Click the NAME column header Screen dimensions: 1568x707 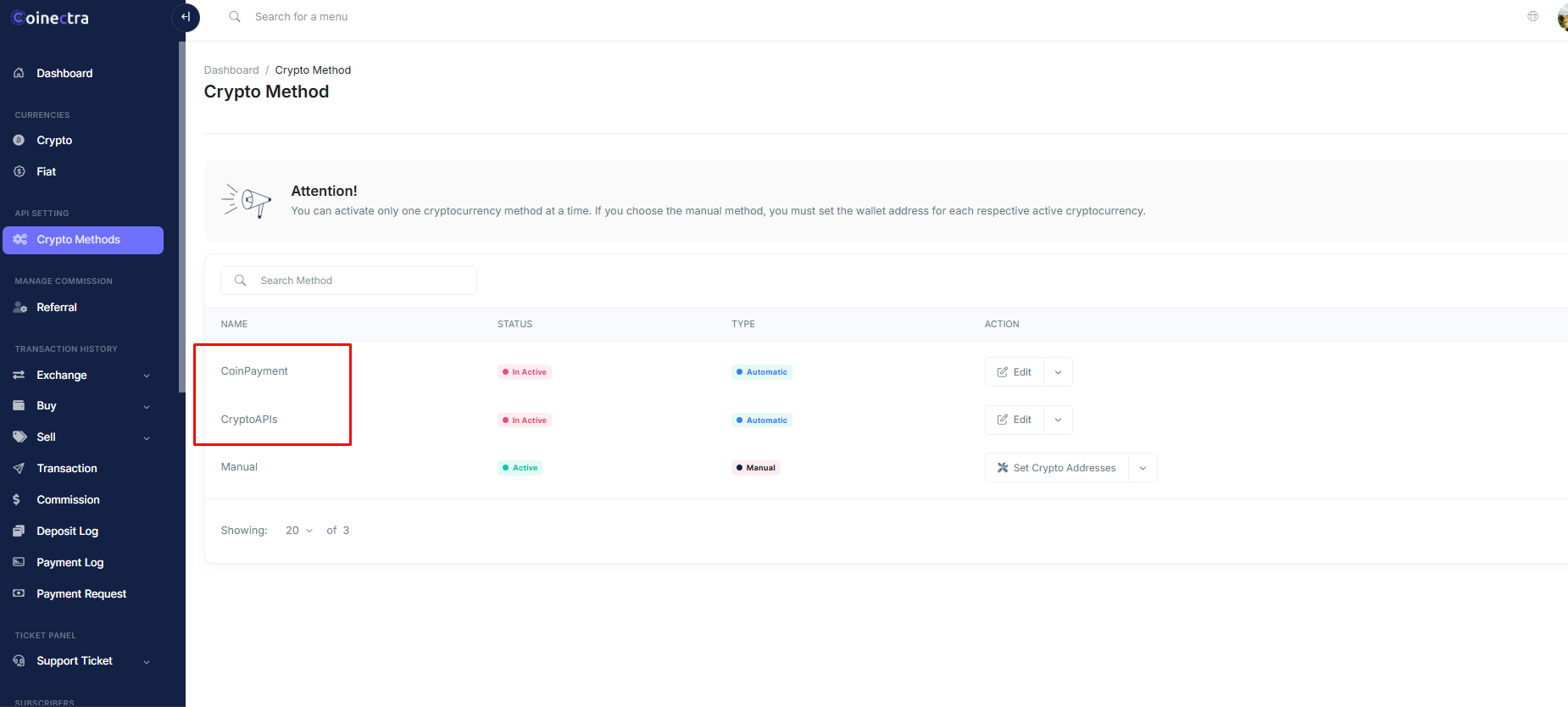tap(234, 325)
